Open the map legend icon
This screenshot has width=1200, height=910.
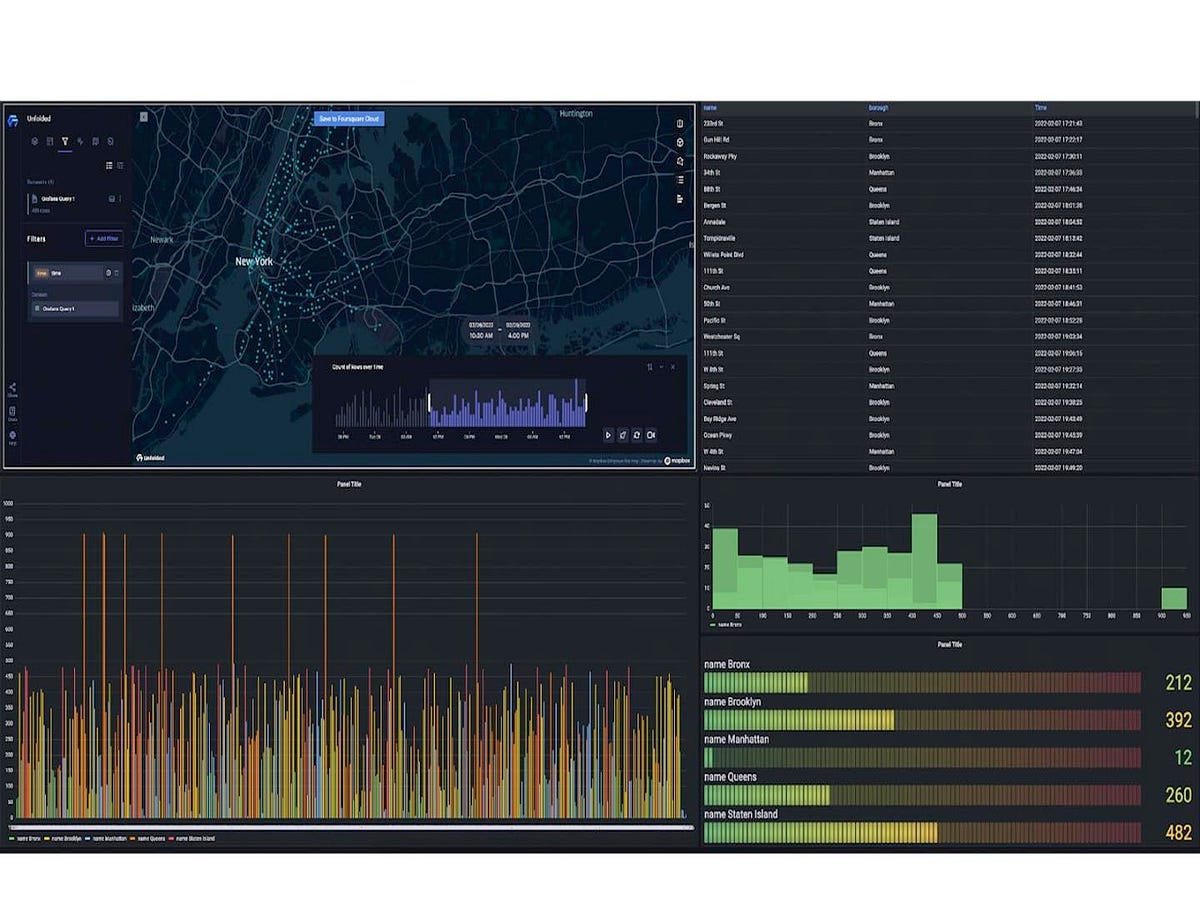tap(681, 179)
